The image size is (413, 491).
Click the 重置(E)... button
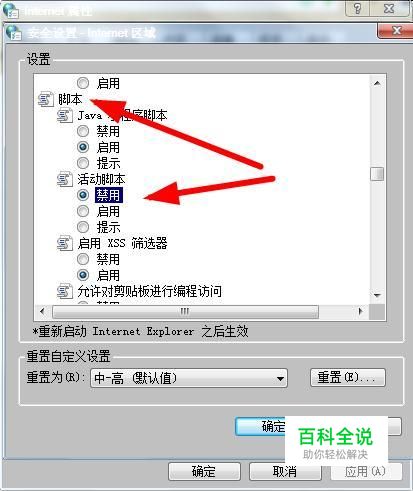[348, 377]
